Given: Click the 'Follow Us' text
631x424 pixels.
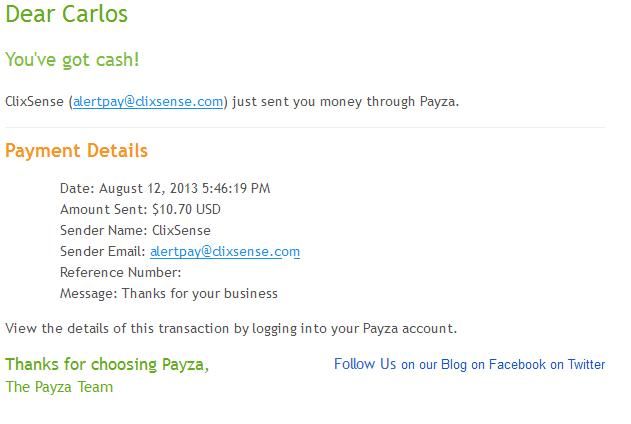Looking at the screenshot, I should tap(365, 364).
